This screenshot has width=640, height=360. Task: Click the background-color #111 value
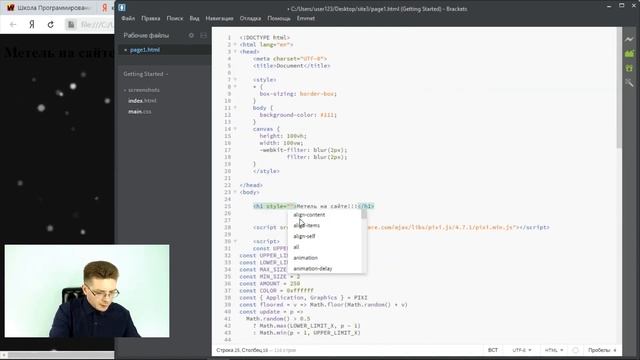pos(327,115)
